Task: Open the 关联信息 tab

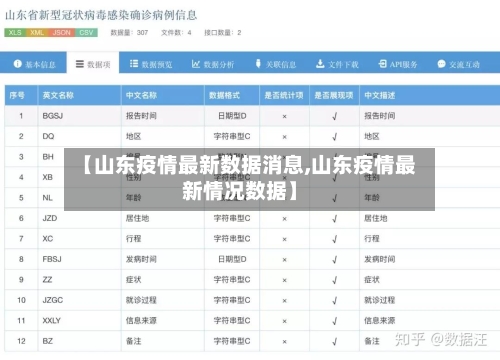Action: click(276, 63)
